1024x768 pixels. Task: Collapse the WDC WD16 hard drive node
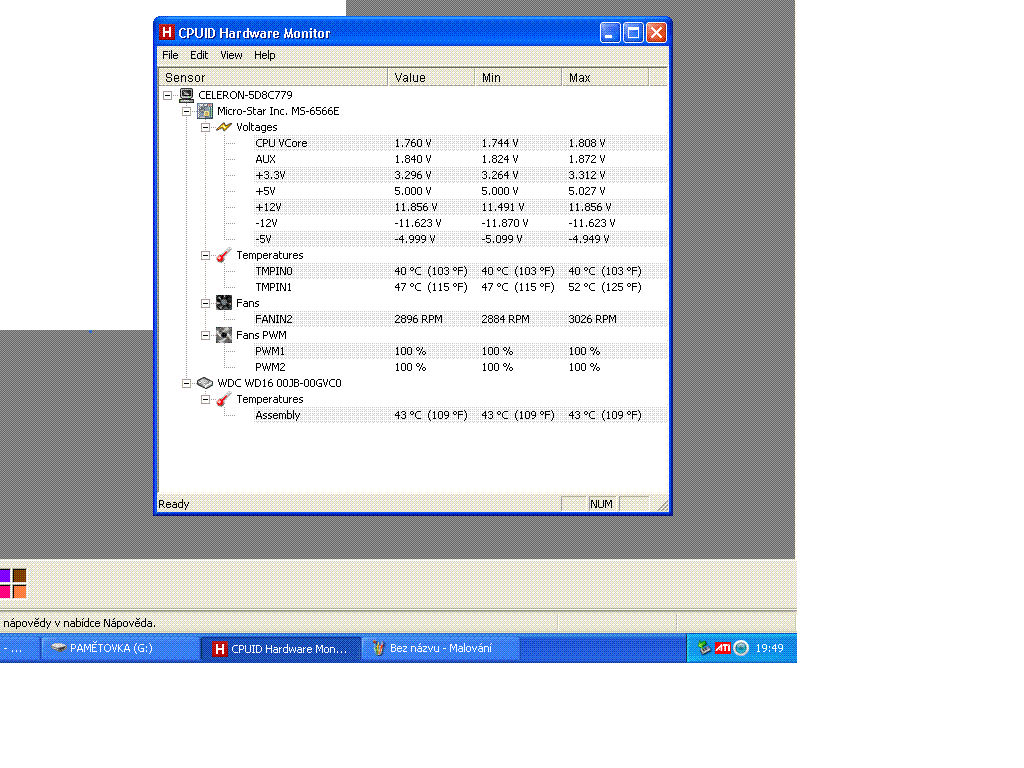187,383
